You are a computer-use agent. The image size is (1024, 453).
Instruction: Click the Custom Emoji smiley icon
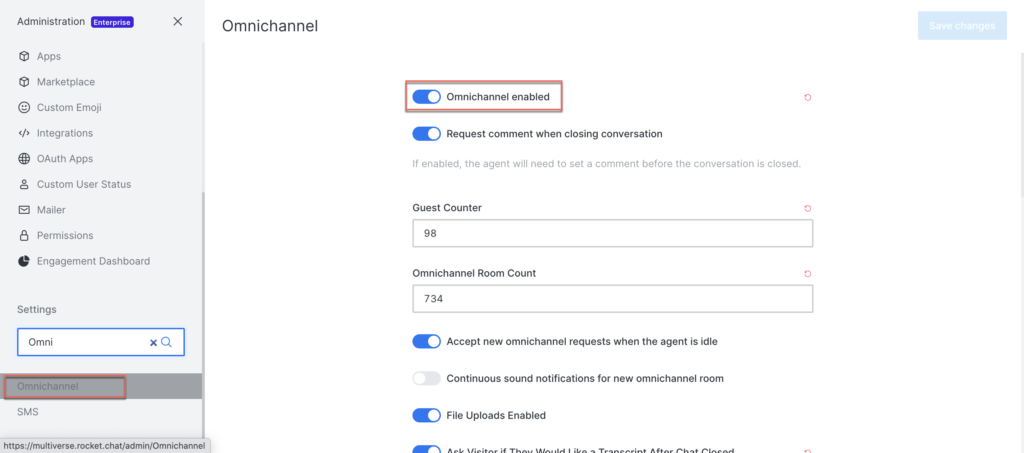click(24, 107)
